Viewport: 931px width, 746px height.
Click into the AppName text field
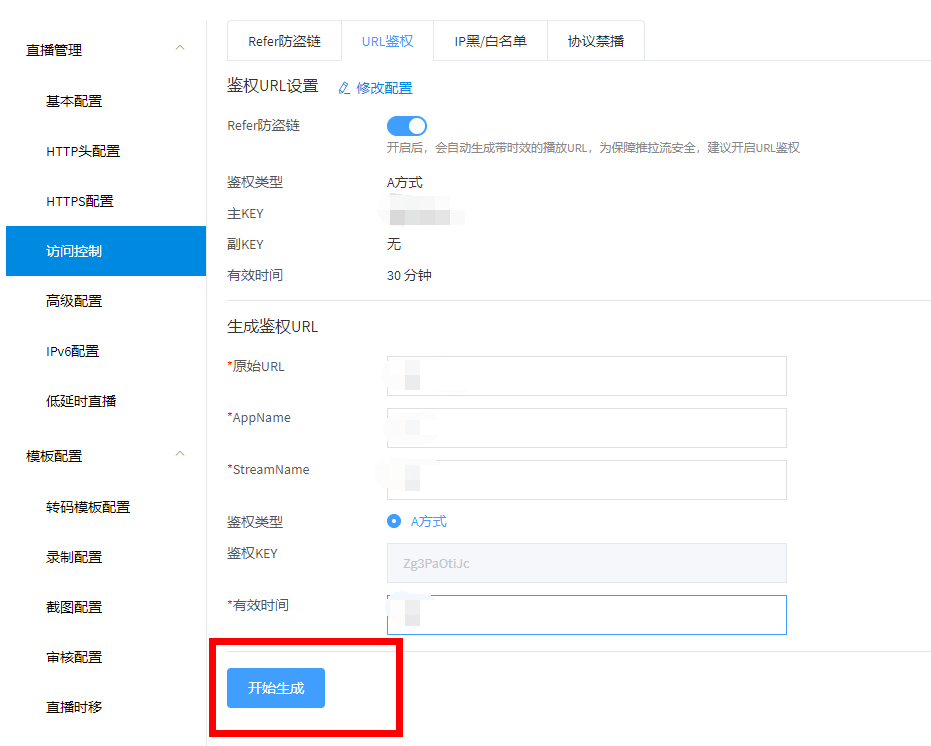click(x=586, y=428)
